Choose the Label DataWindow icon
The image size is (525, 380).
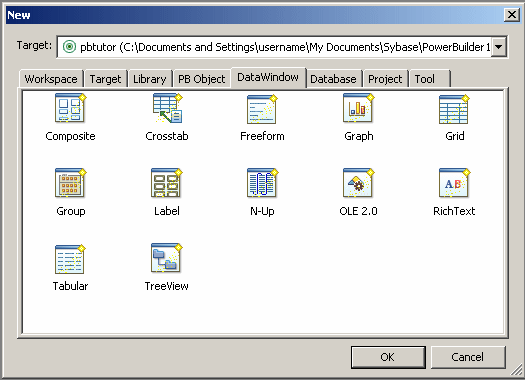167,183
